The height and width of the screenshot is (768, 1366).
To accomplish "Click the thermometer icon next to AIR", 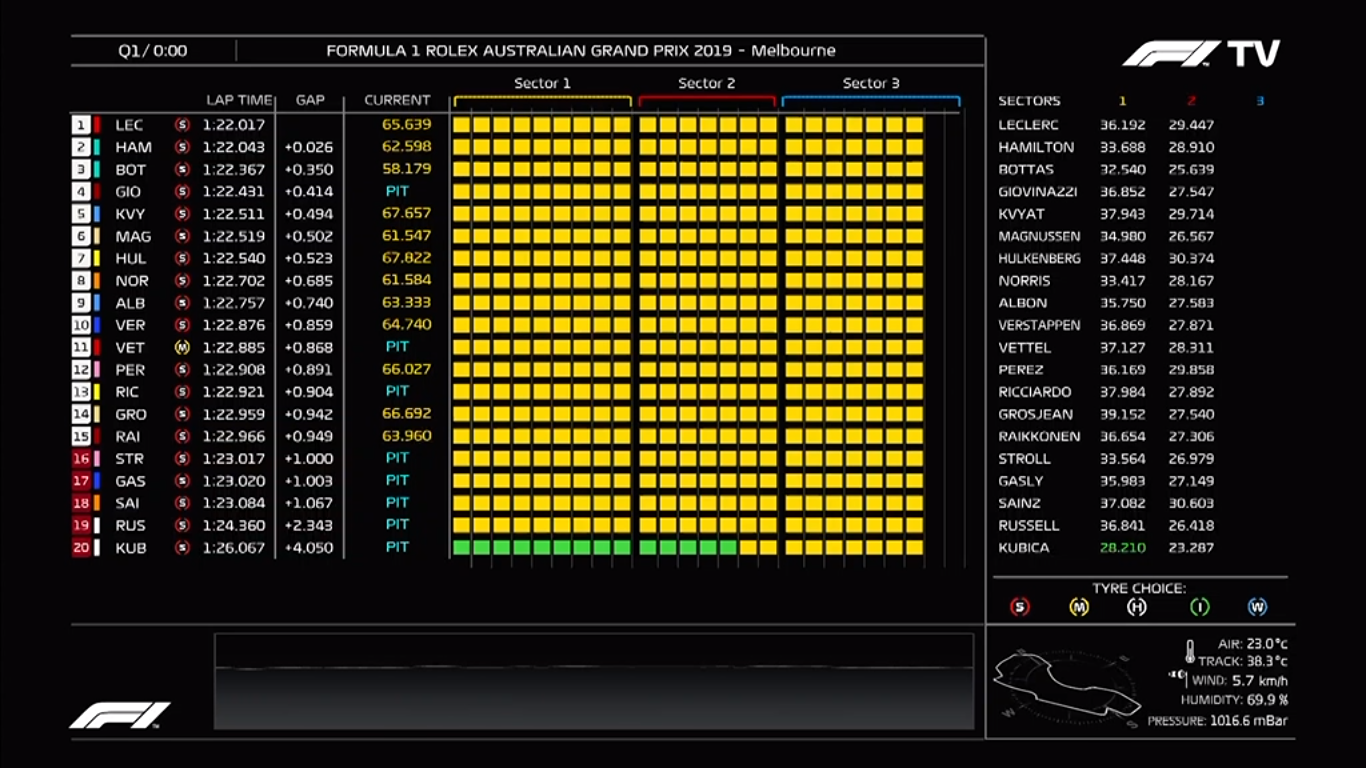I will 1190,652.
